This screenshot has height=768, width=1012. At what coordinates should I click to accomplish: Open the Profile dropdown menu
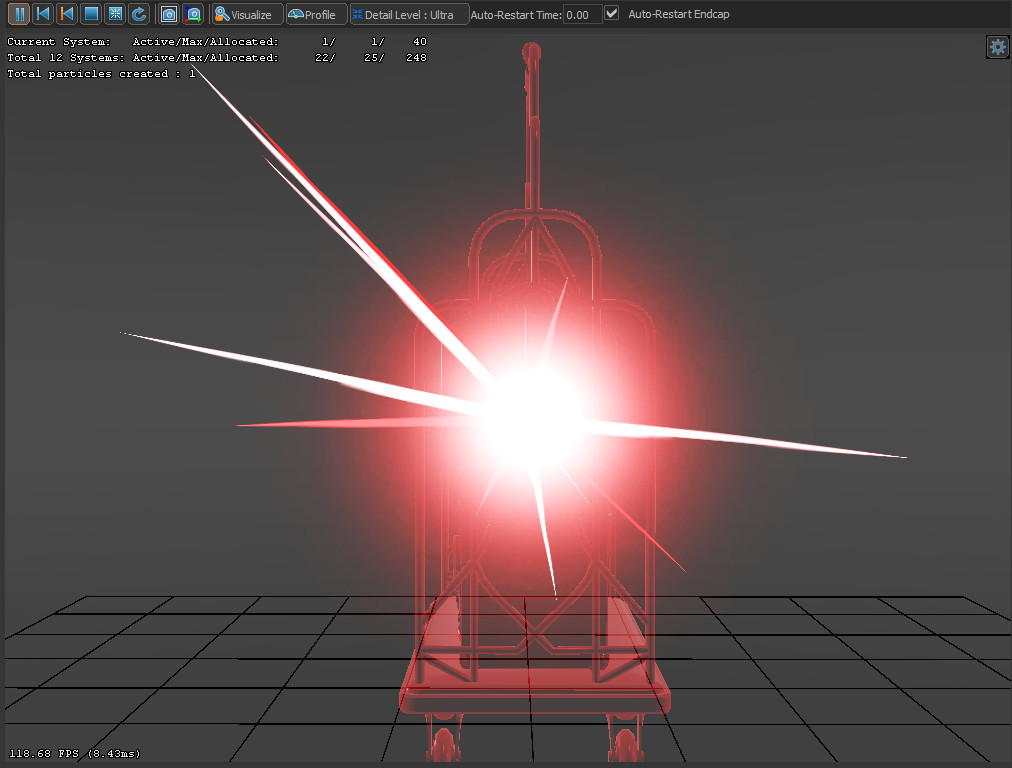[315, 14]
